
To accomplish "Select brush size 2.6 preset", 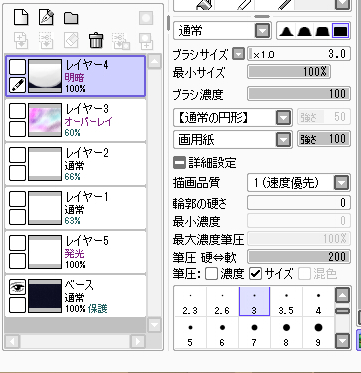I will click(222, 302).
